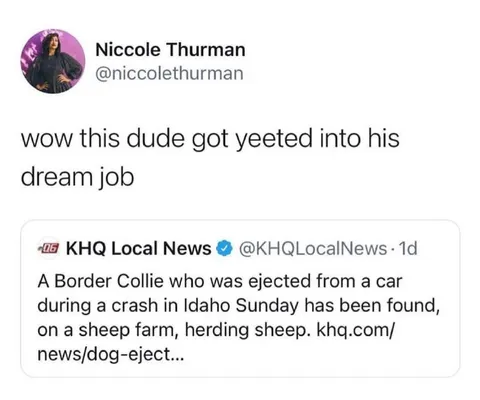Image resolution: width=480 pixels, height=400 pixels.
Task: Click the blue verified badge
Action: (225, 249)
